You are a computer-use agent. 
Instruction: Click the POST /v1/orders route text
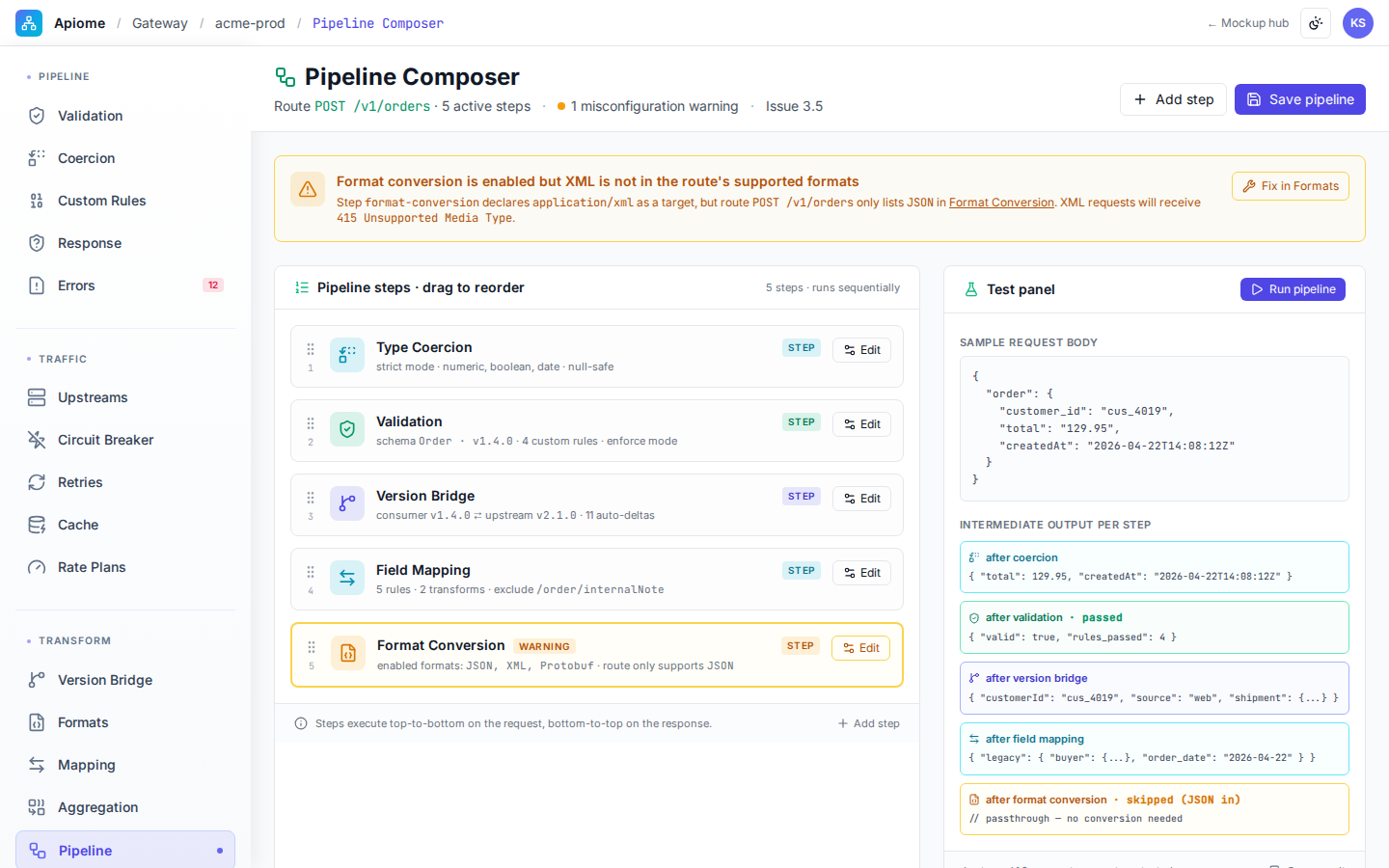pyautogui.click(x=372, y=106)
